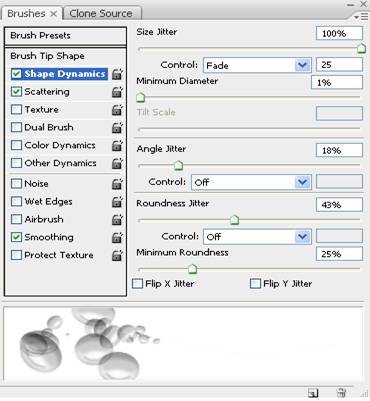Viewport: 370px width, 401px height.
Task: Open the panel flyout menu icon
Action: (x=361, y=16)
